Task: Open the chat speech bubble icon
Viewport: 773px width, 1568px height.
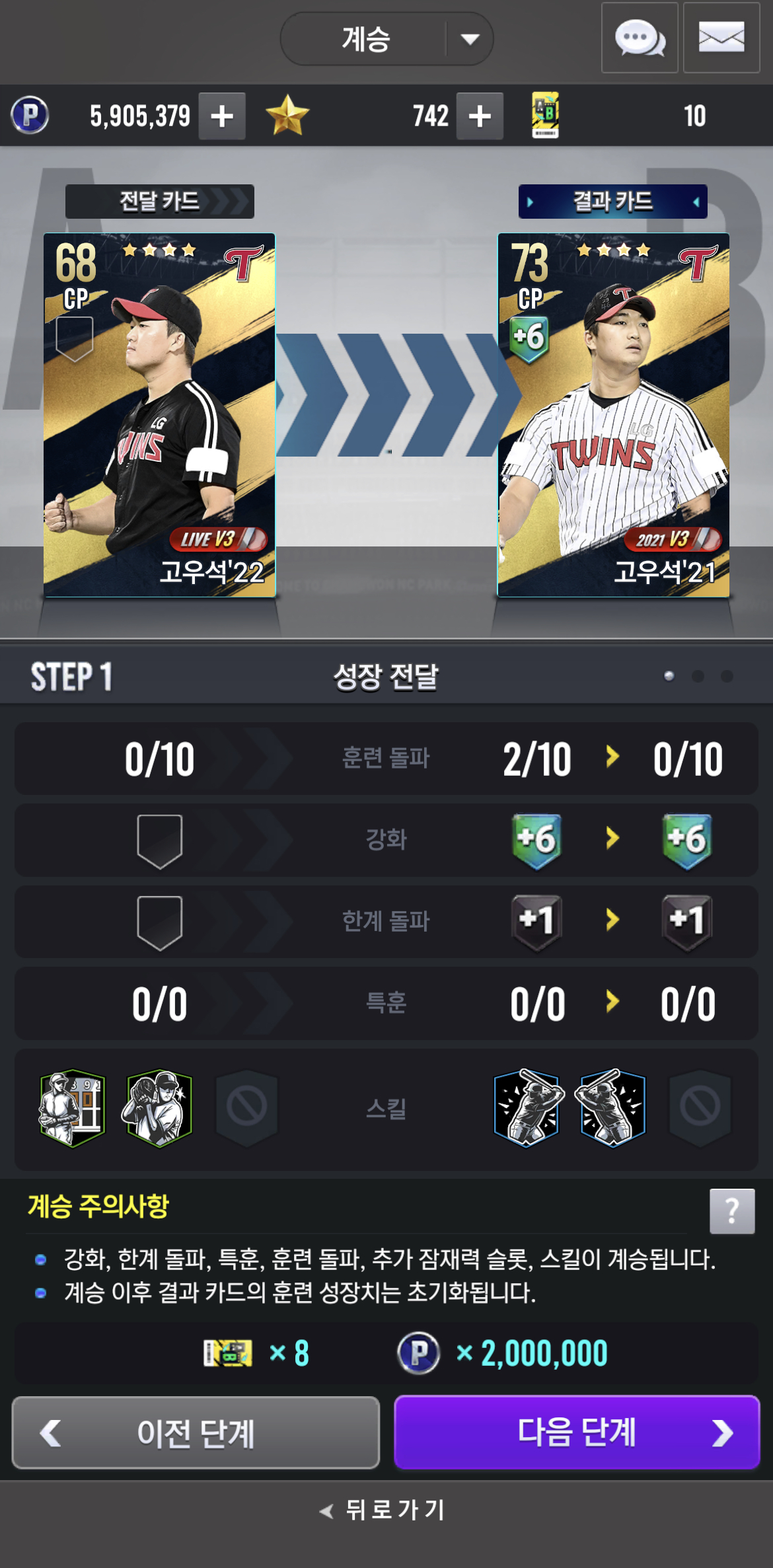Action: pyautogui.click(x=640, y=38)
